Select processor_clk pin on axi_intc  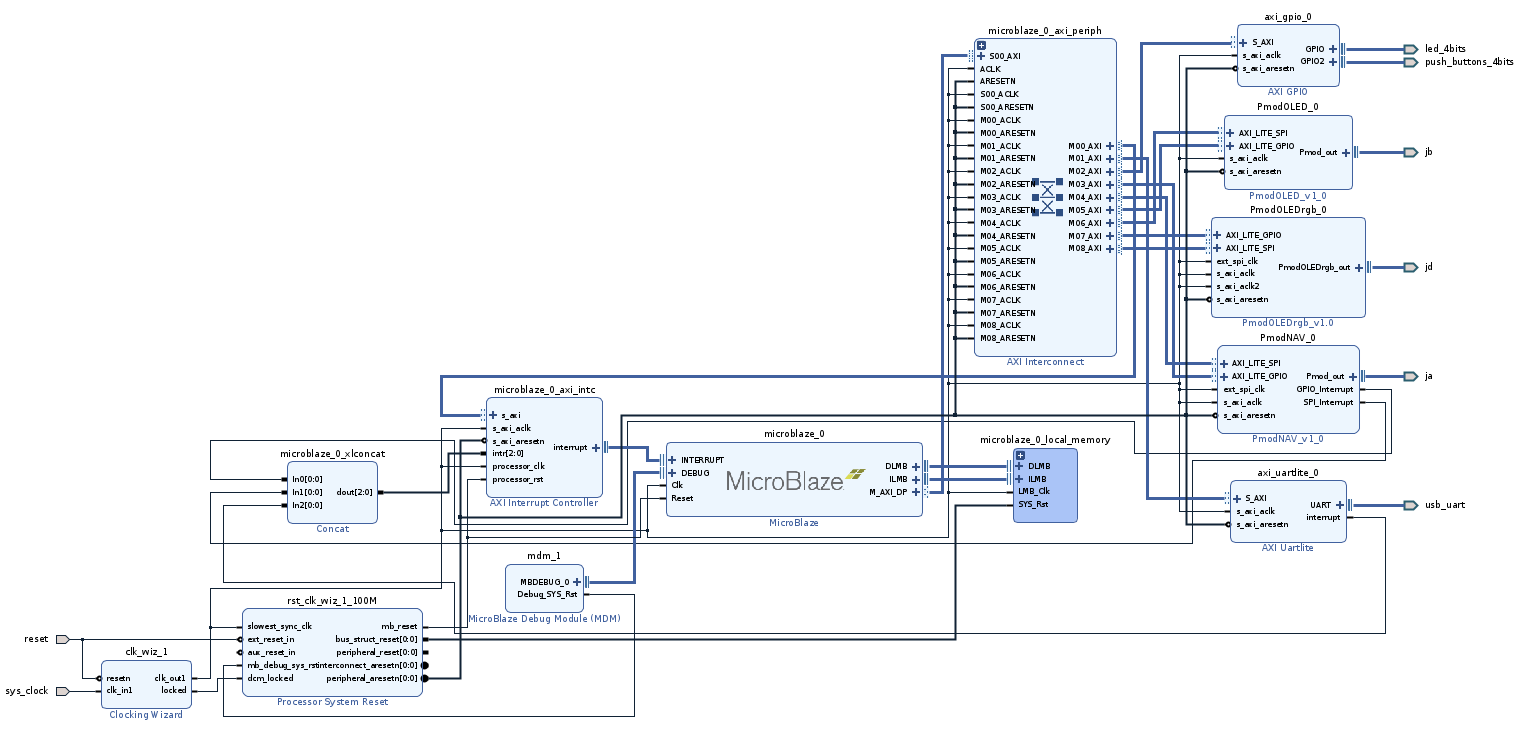tap(518, 466)
